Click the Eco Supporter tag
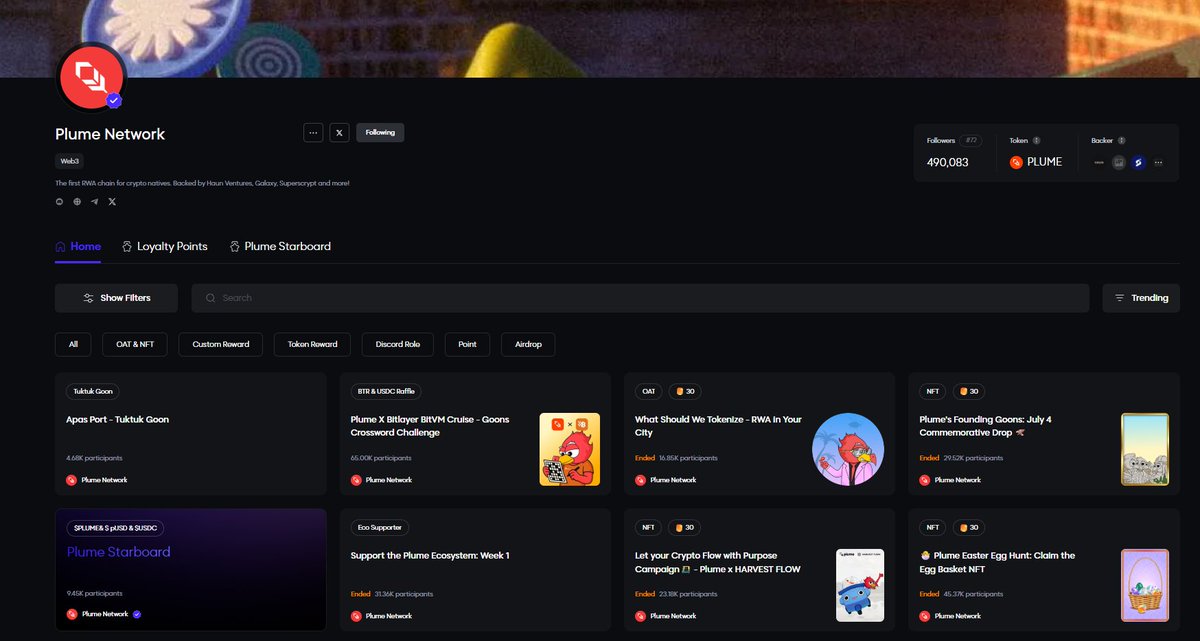Image resolution: width=1200 pixels, height=641 pixels. coord(379,527)
